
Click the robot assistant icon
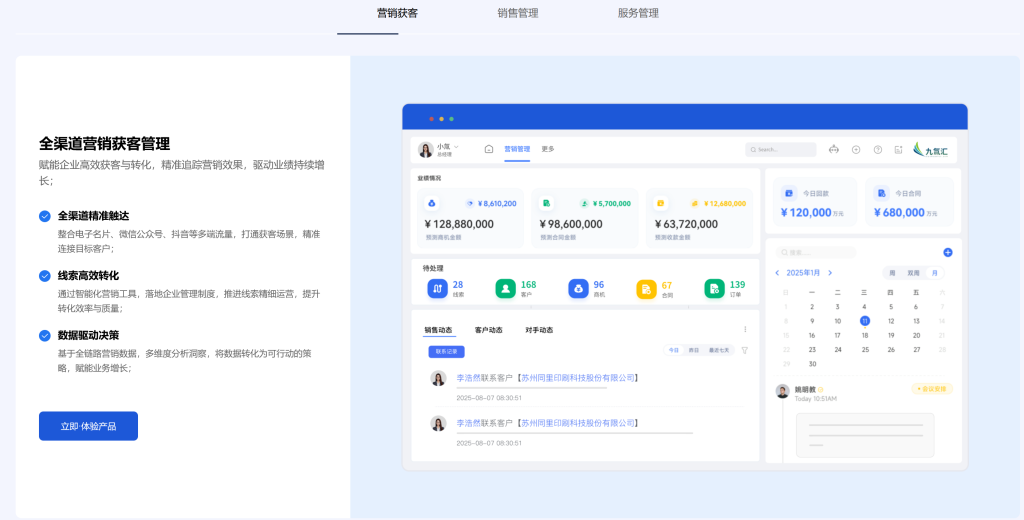(x=834, y=149)
